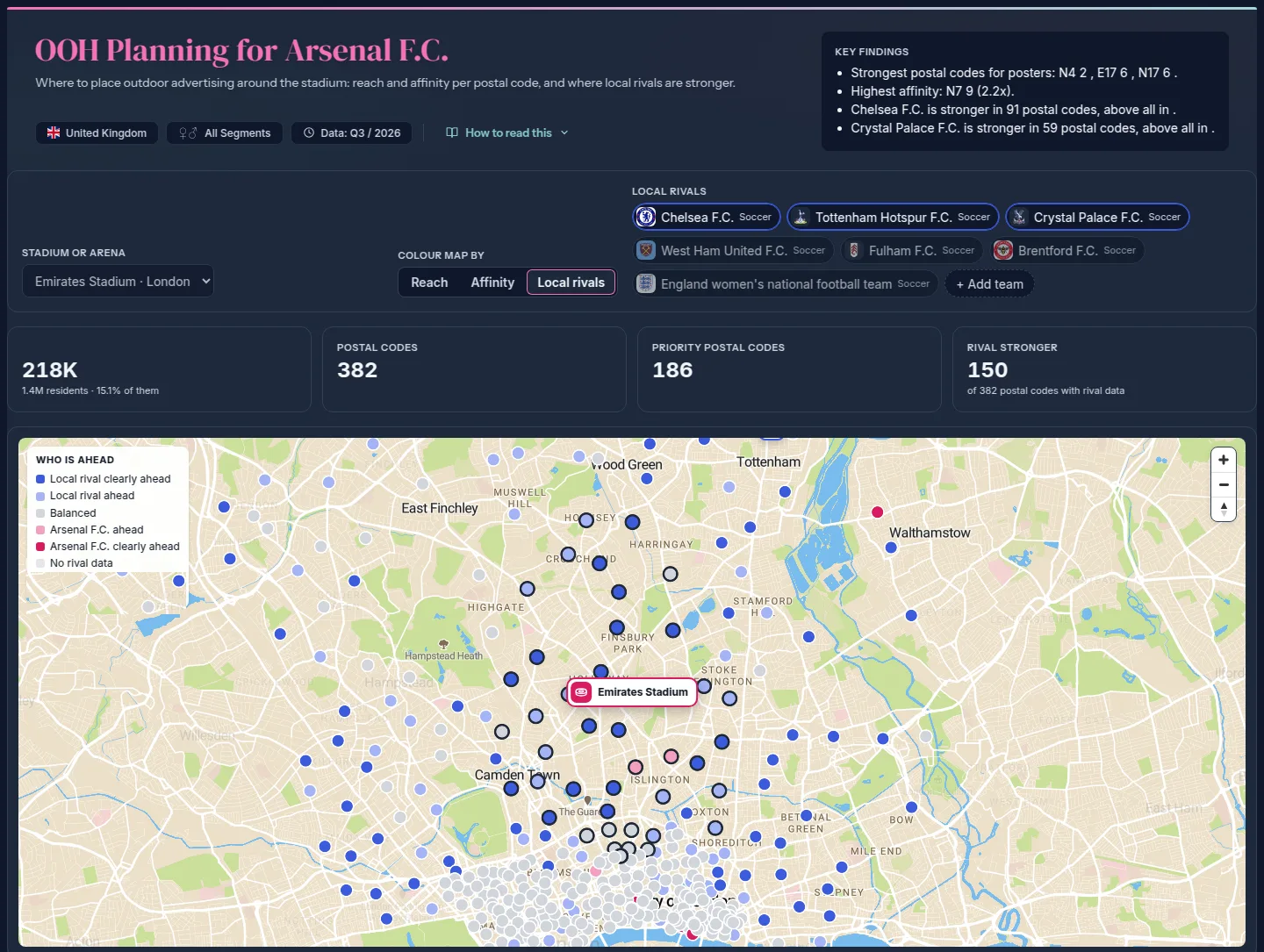Click the + Add team button
1264x952 pixels.
(989, 283)
